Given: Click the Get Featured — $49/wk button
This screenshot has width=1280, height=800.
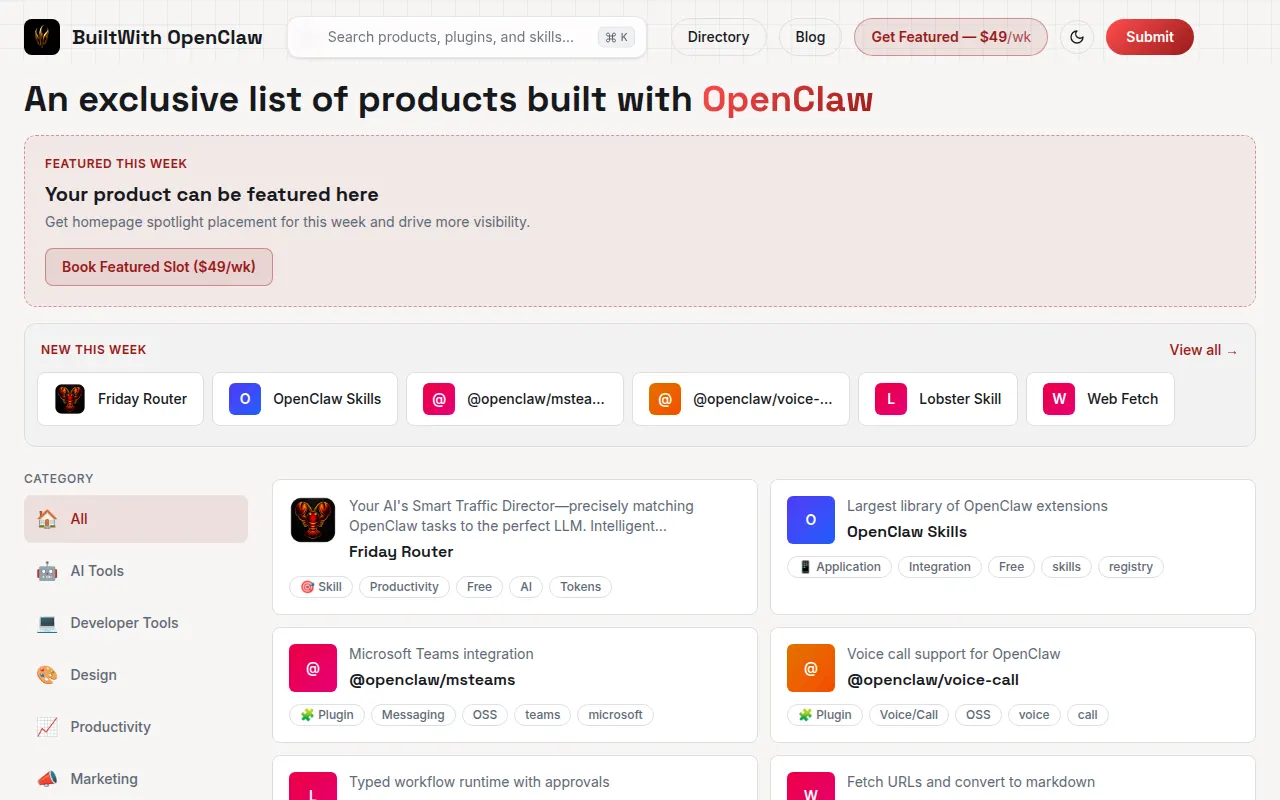Looking at the screenshot, I should tap(951, 37).
